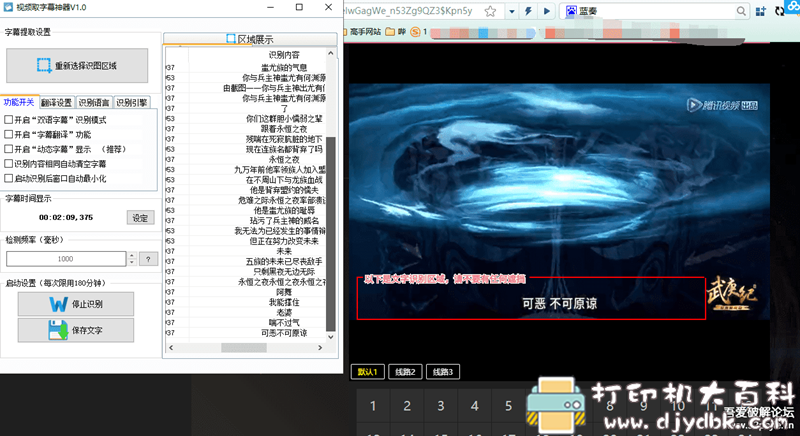
Task: Open the 翻译设置 tab
Action: (57, 102)
